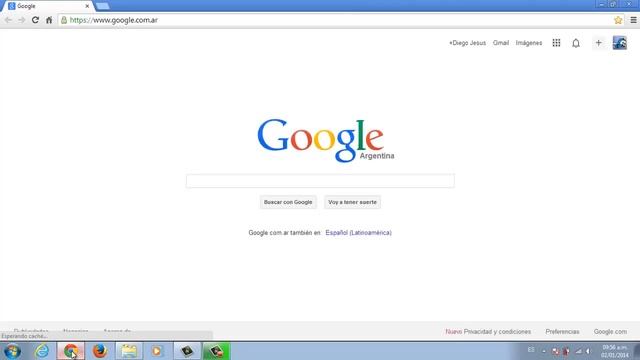Click the ES language indicator
This screenshot has height=360, width=640.
tap(531, 350)
